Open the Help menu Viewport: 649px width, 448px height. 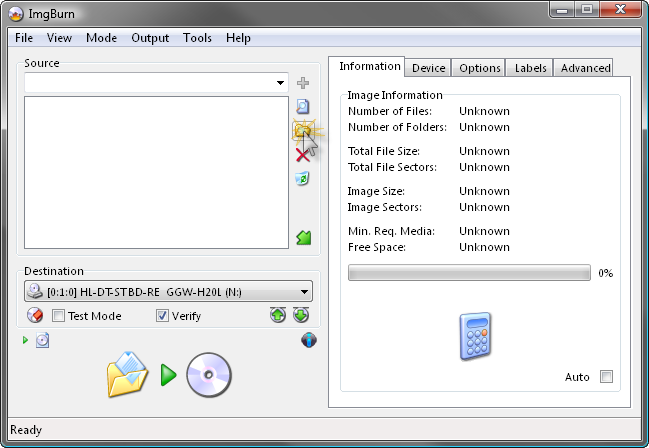238,38
